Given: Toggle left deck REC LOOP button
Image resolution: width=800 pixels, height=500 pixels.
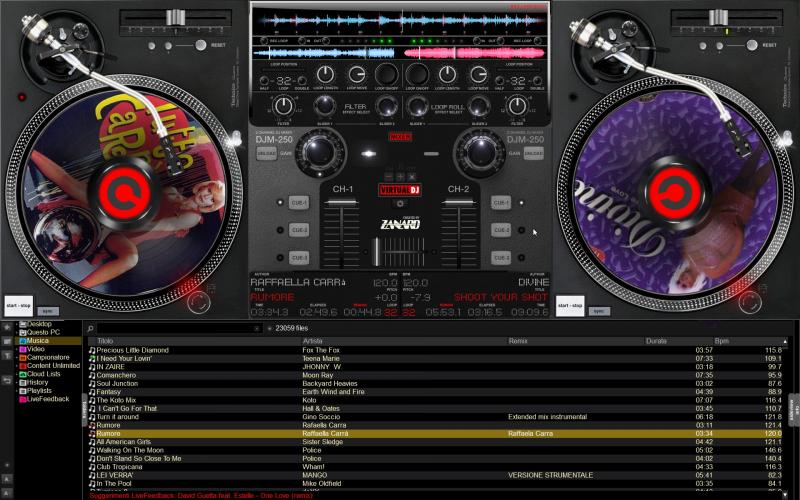Looking at the screenshot, I should pos(264,41).
